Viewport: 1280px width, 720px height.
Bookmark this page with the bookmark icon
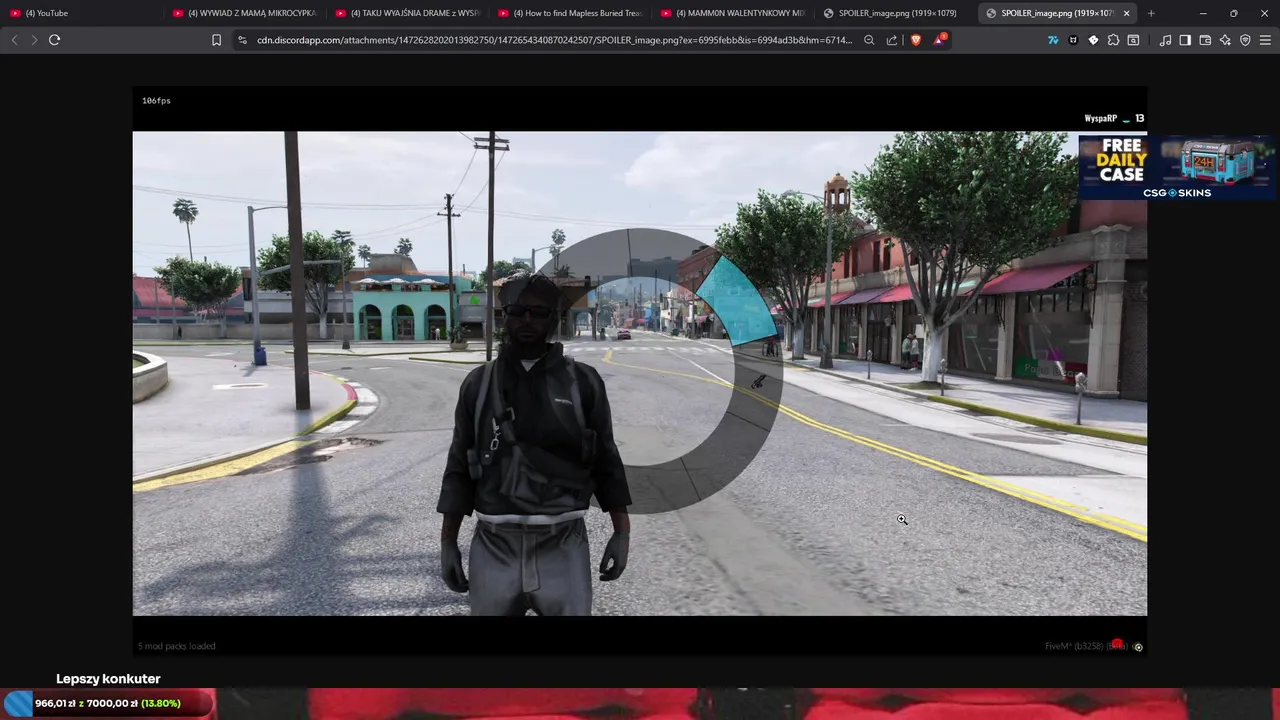click(216, 40)
